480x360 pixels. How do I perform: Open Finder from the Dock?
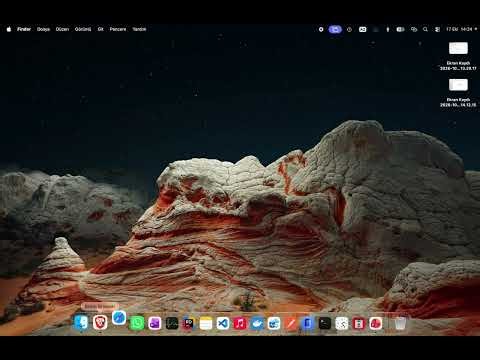[x=81, y=323]
